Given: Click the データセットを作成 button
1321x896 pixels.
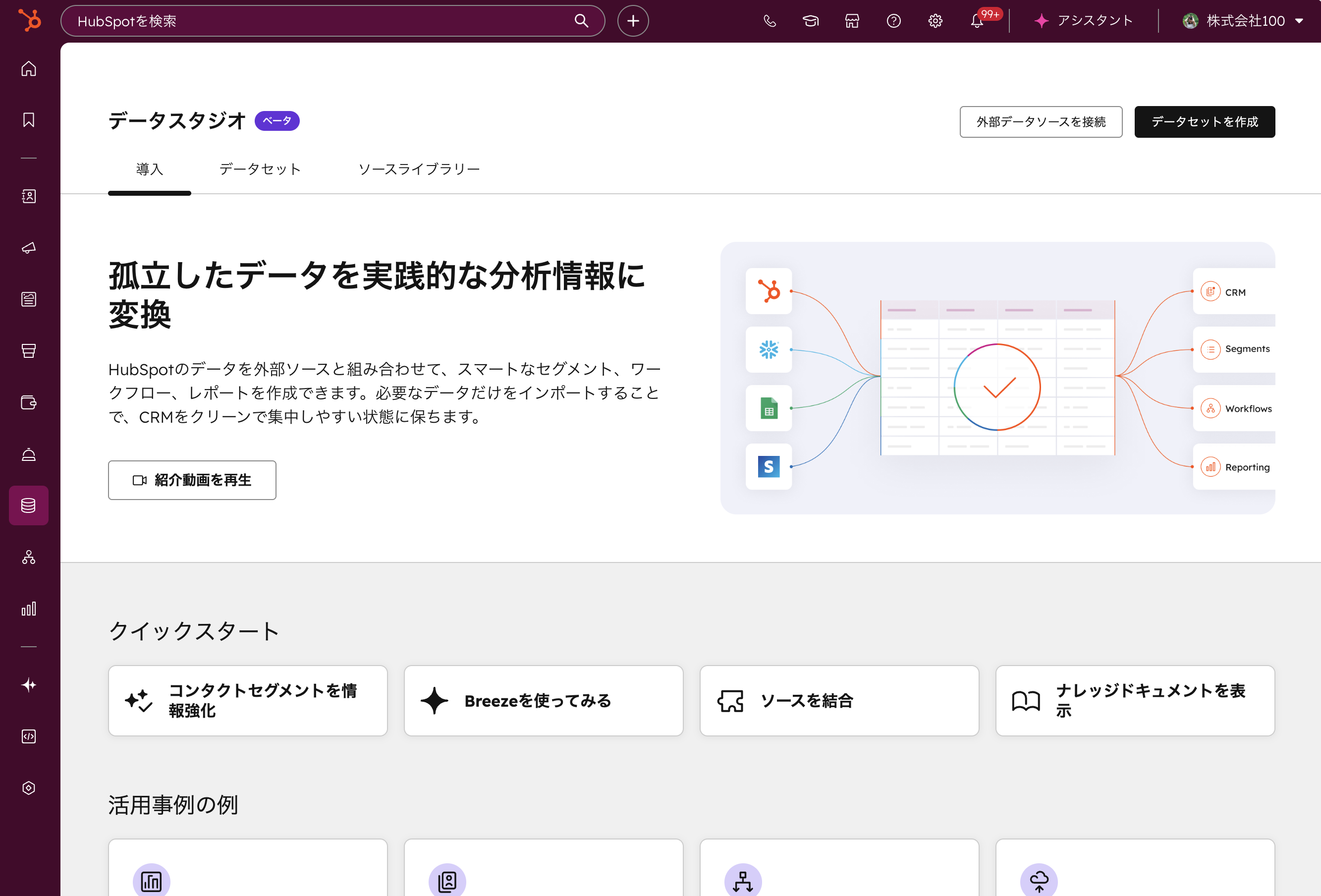Looking at the screenshot, I should [x=1205, y=121].
